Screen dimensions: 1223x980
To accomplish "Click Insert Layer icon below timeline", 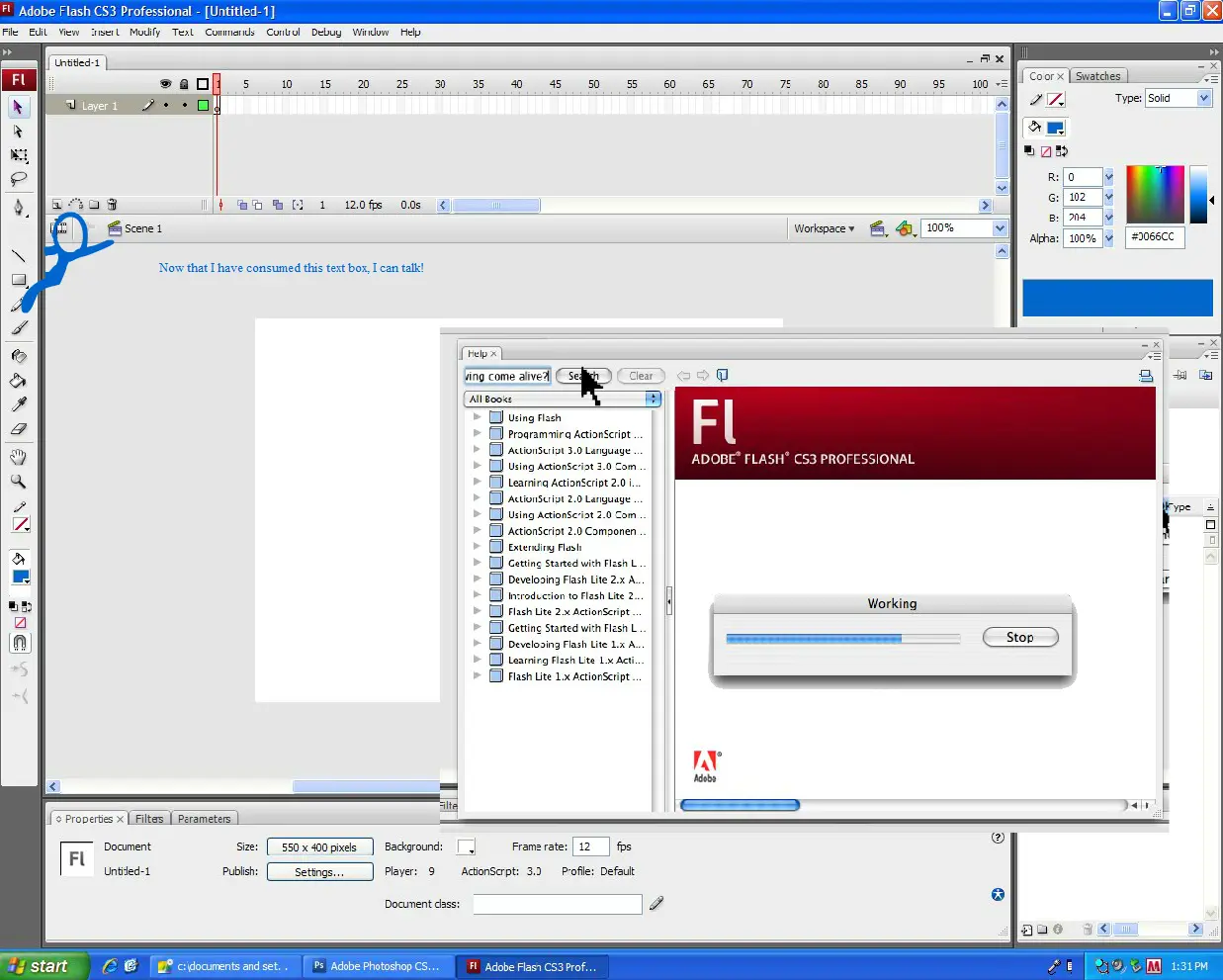I will [x=57, y=205].
